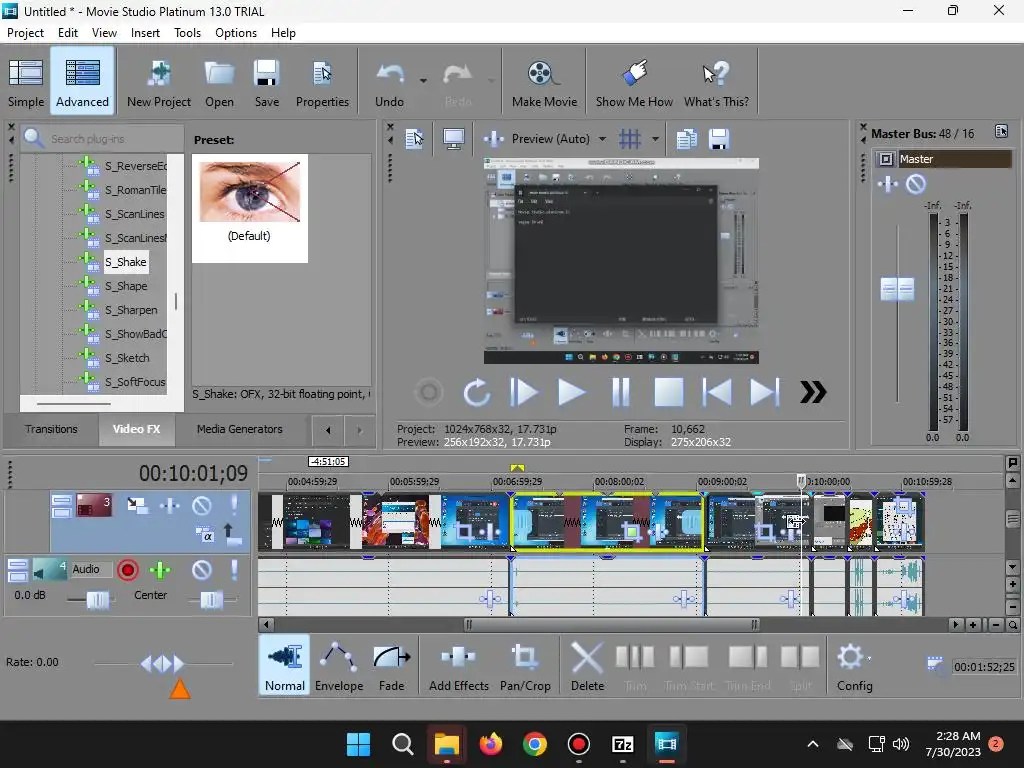Select the Envelope edit tool
This screenshot has height=768, width=1024.
pos(339,665)
